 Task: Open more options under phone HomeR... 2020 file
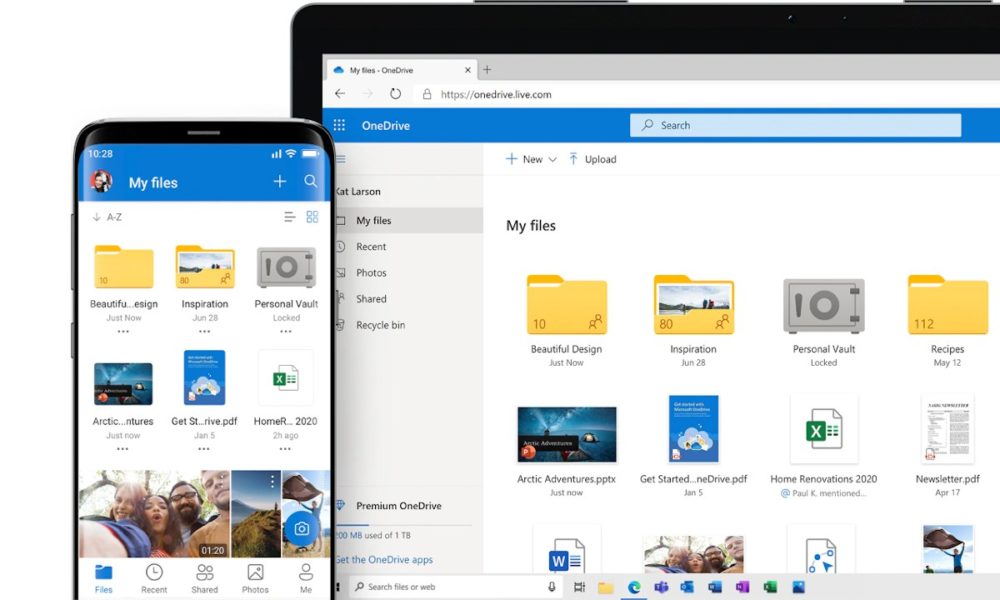(285, 449)
